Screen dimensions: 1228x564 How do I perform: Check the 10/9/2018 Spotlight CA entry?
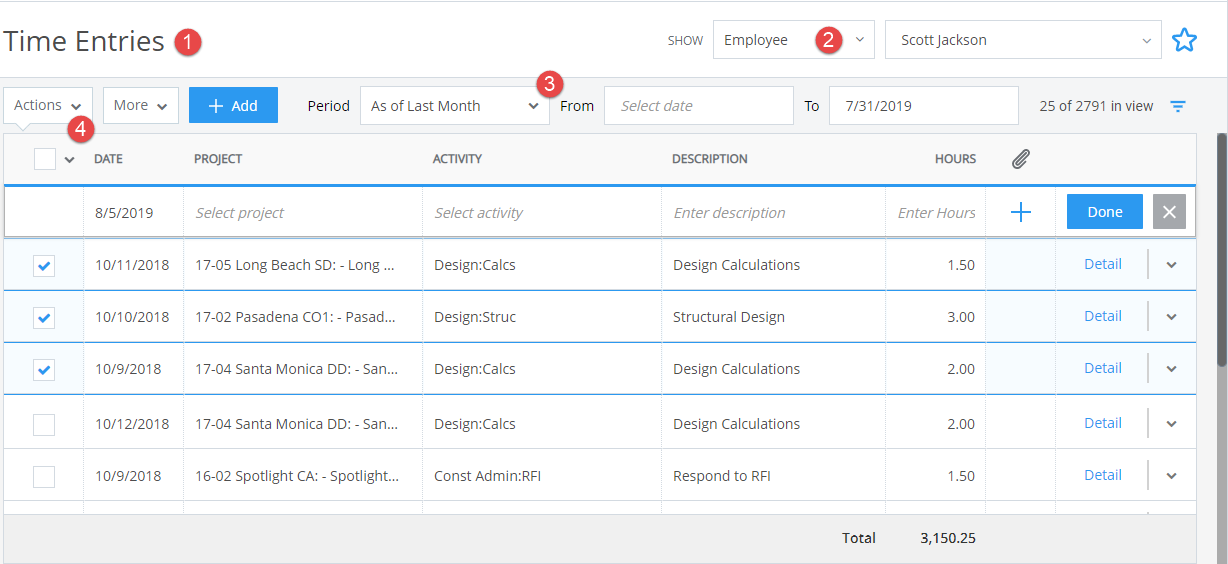click(x=44, y=476)
